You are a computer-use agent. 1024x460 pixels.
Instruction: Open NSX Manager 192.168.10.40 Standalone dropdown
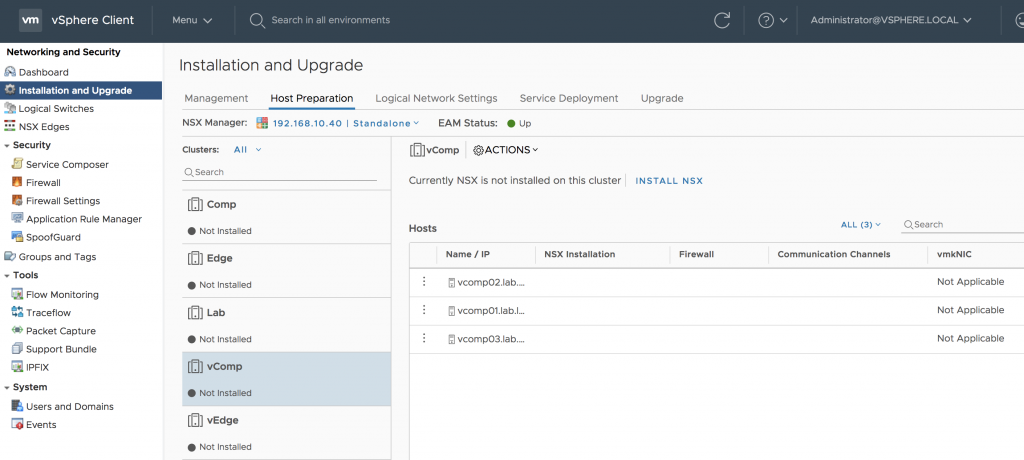(x=346, y=123)
